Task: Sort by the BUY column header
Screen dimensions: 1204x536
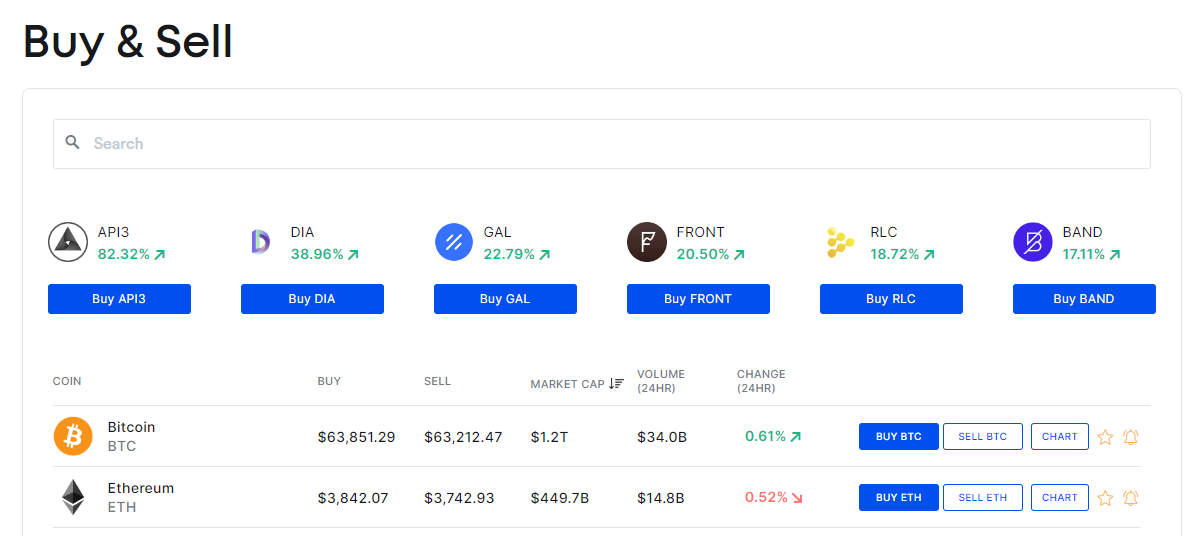Action: pos(329,381)
